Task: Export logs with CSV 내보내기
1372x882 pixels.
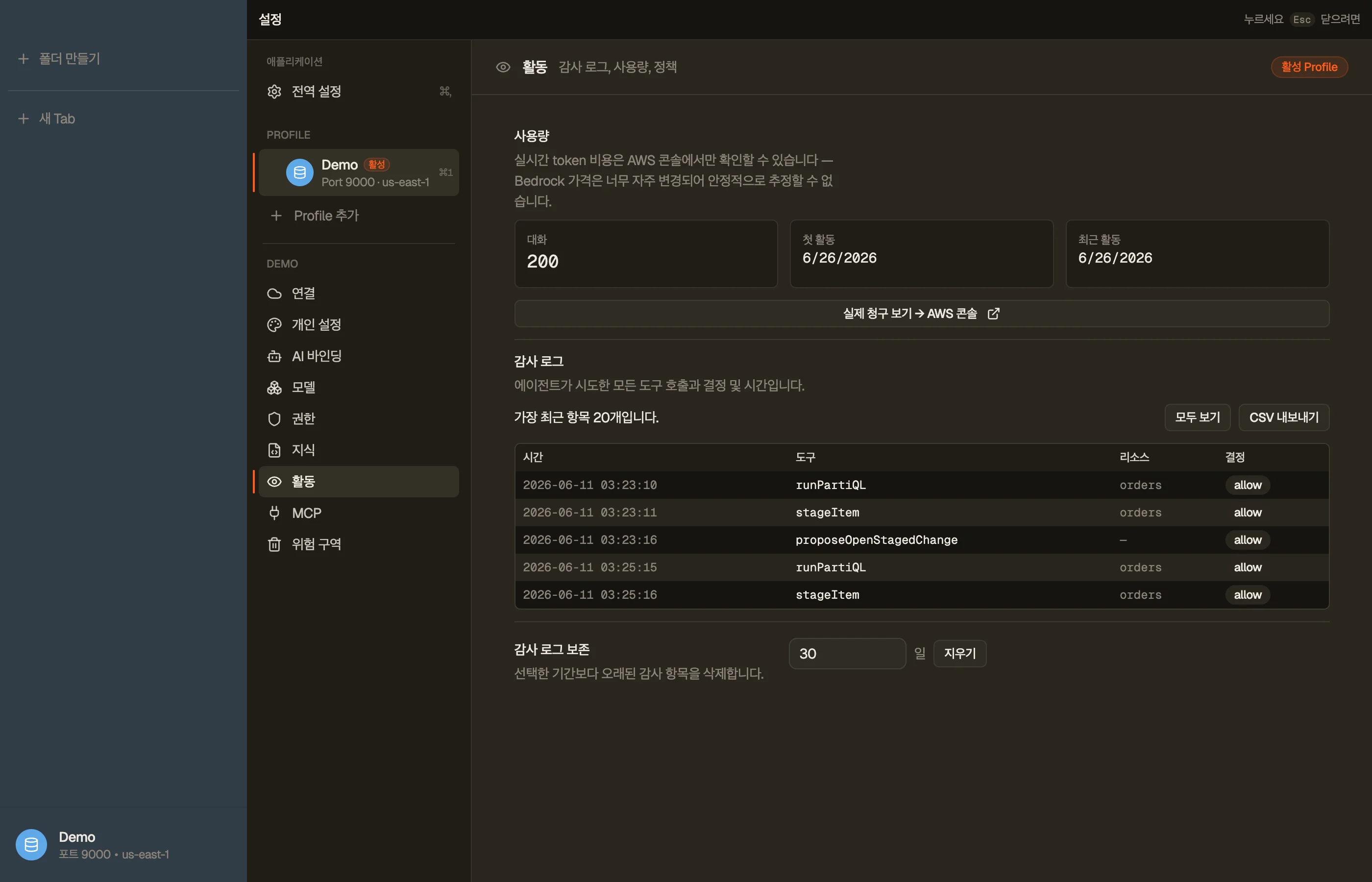Action: 1284,417
